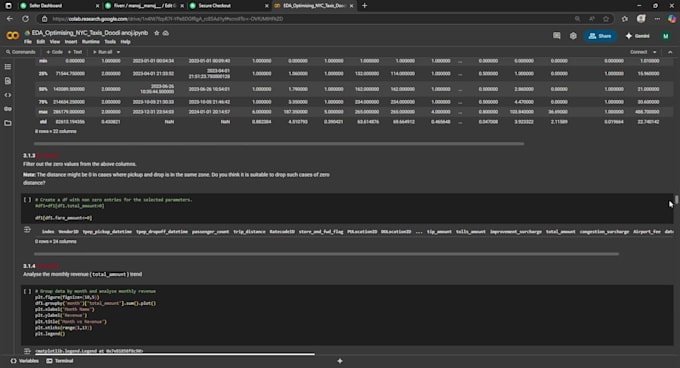The width and height of the screenshot is (680, 368).
Task: Open the tab actions menu icon
Action: tap(8, 6)
